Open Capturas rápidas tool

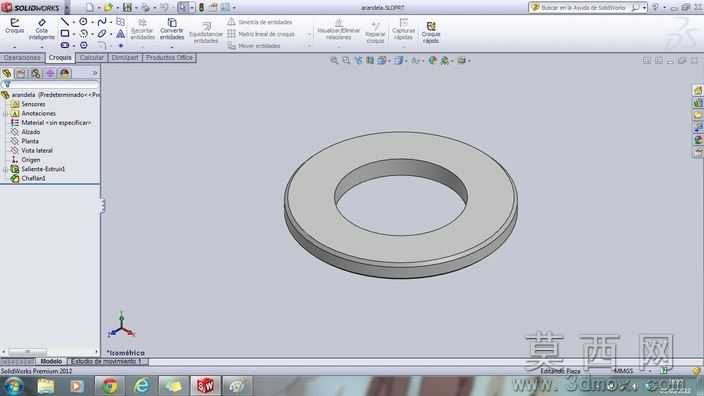click(x=403, y=30)
